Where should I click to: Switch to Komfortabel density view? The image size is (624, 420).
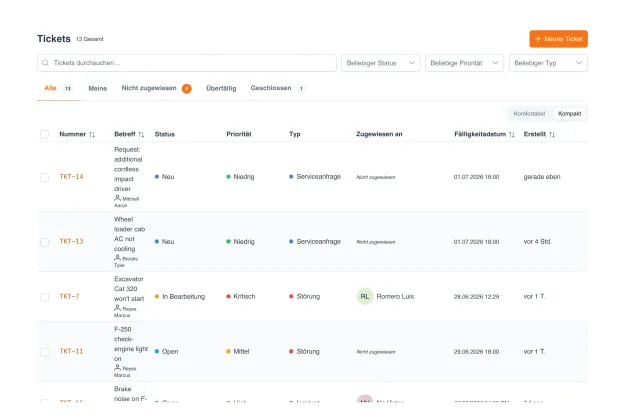(529, 114)
